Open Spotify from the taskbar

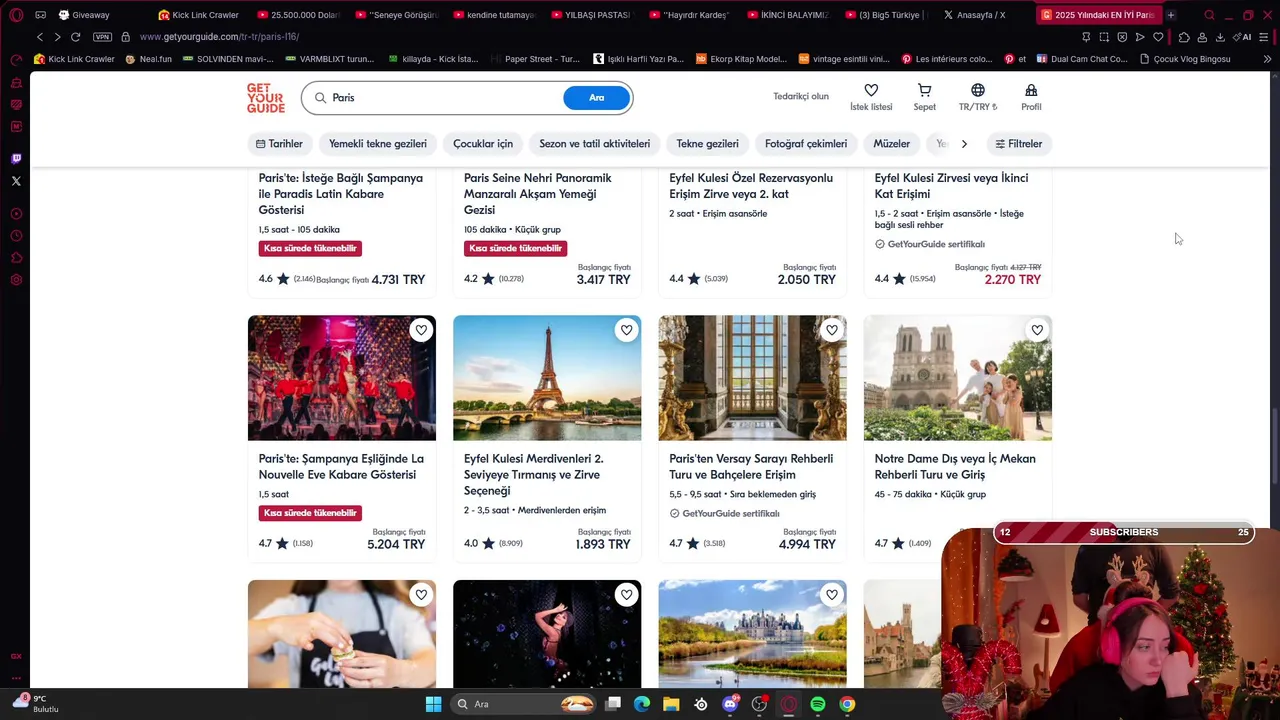[818, 704]
